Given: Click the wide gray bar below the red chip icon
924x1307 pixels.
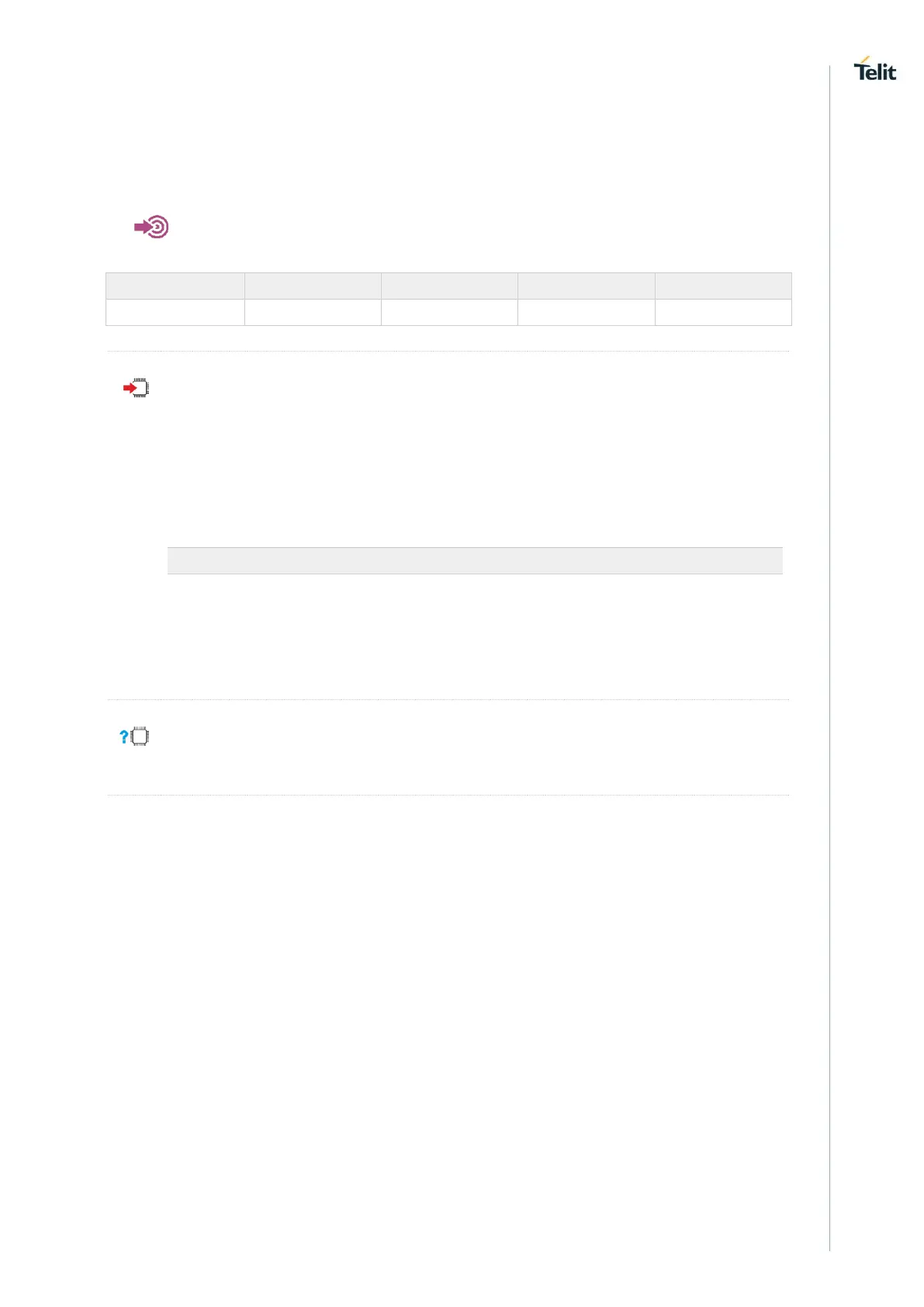Looking at the screenshot, I should [x=475, y=560].
